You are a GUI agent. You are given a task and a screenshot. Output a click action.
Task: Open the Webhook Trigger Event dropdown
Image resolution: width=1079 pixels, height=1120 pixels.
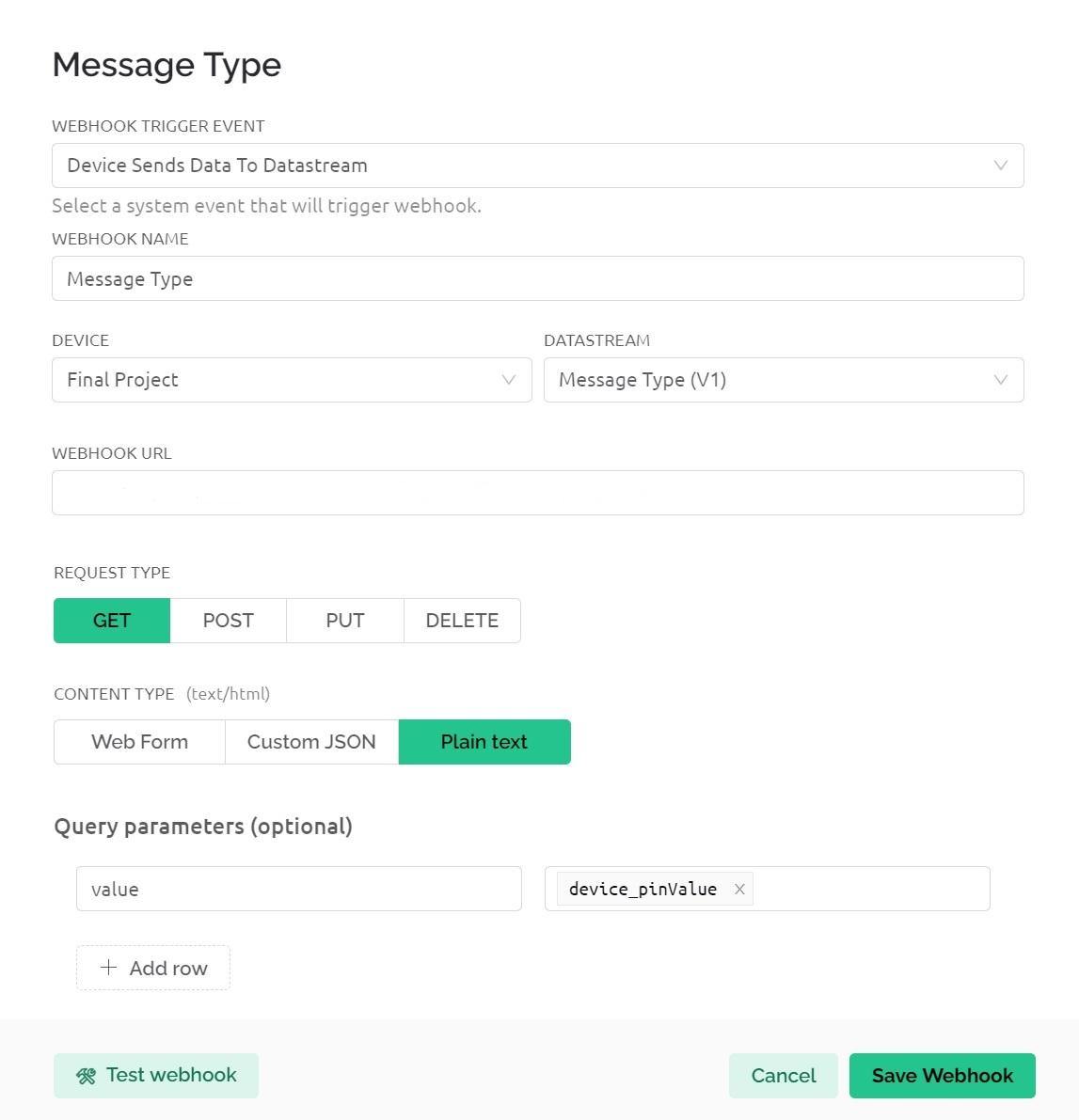537,166
